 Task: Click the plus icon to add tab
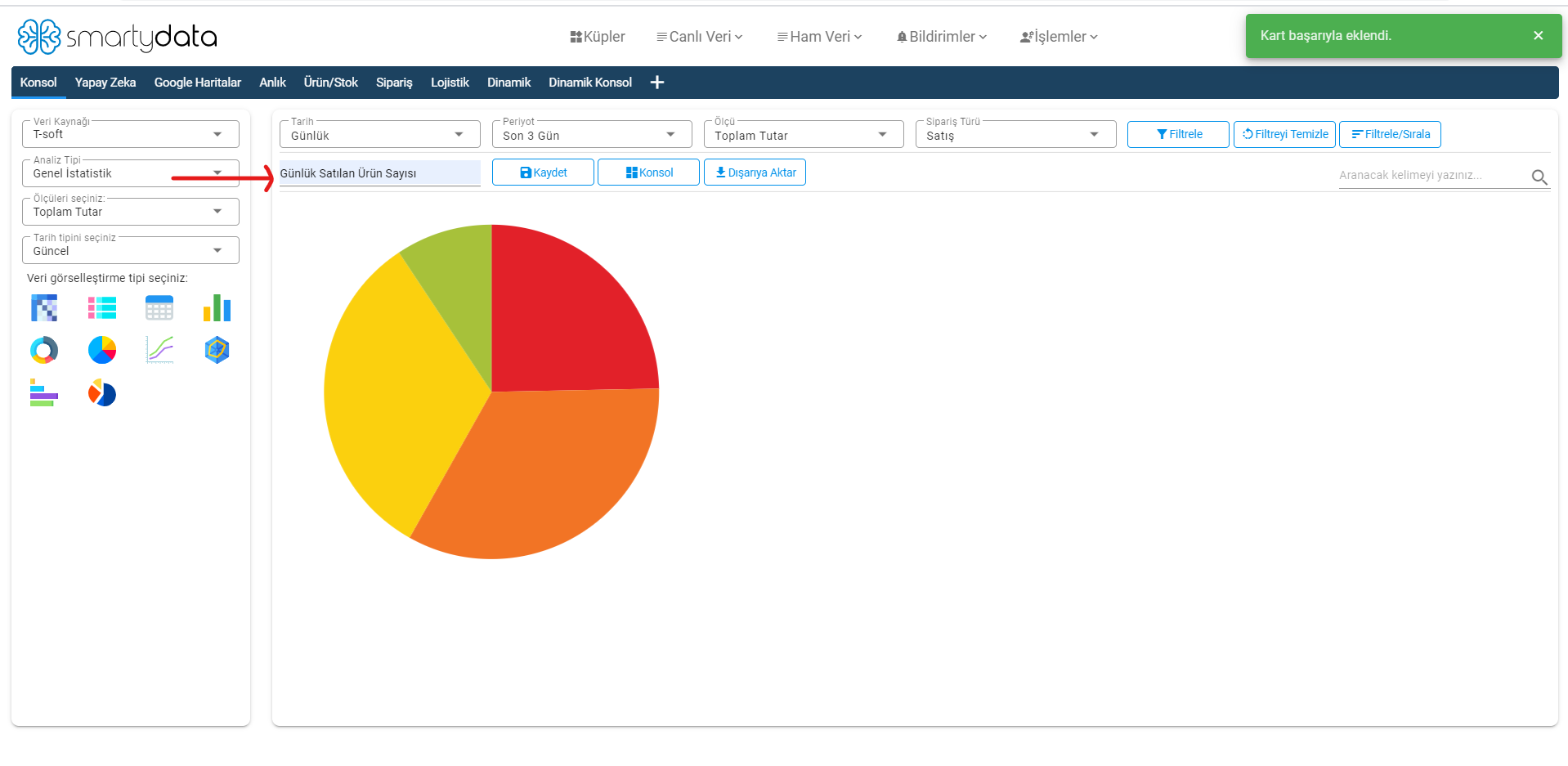pos(657,83)
